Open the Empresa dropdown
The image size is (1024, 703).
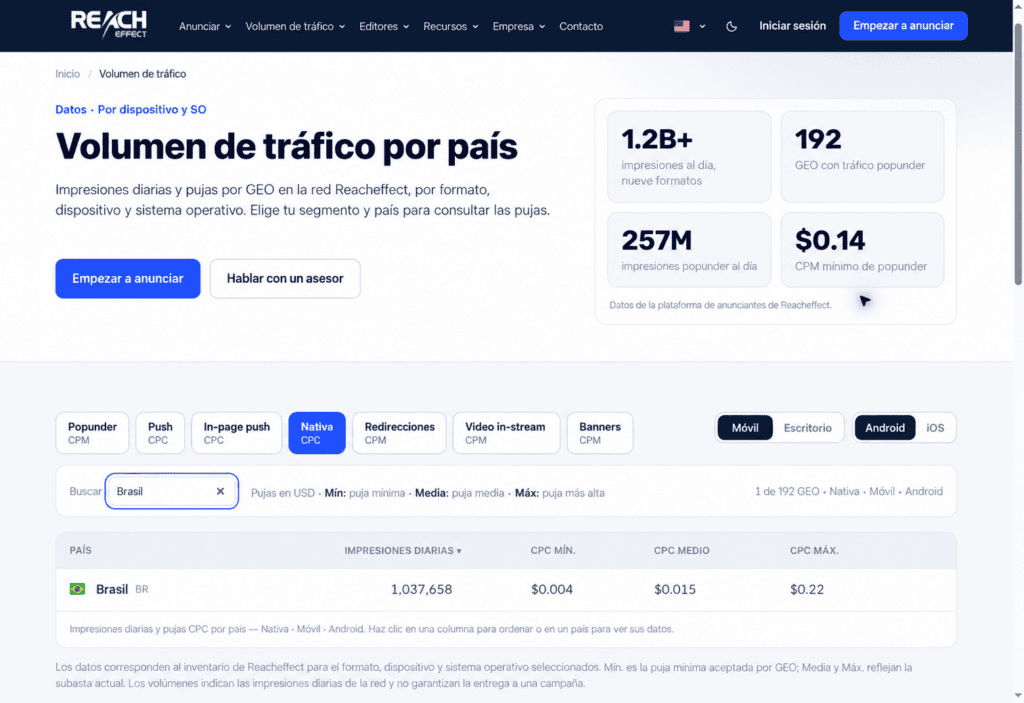pos(519,26)
